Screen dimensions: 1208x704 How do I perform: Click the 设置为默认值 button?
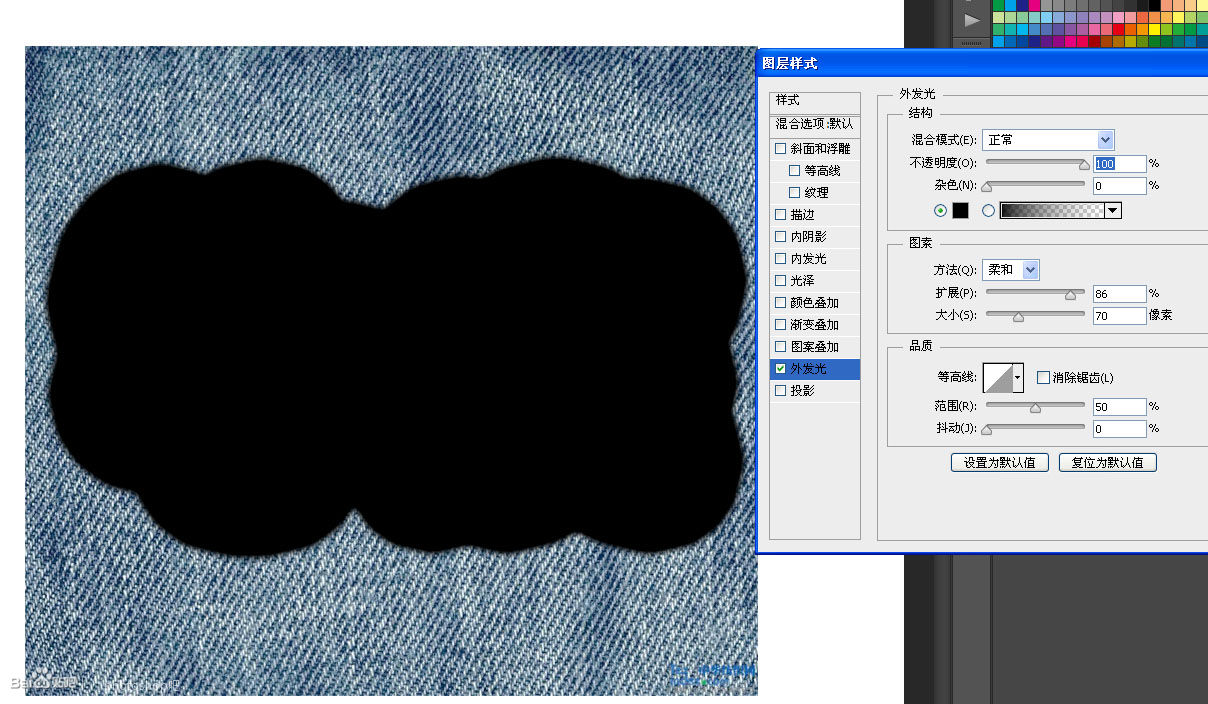[x=1000, y=462]
